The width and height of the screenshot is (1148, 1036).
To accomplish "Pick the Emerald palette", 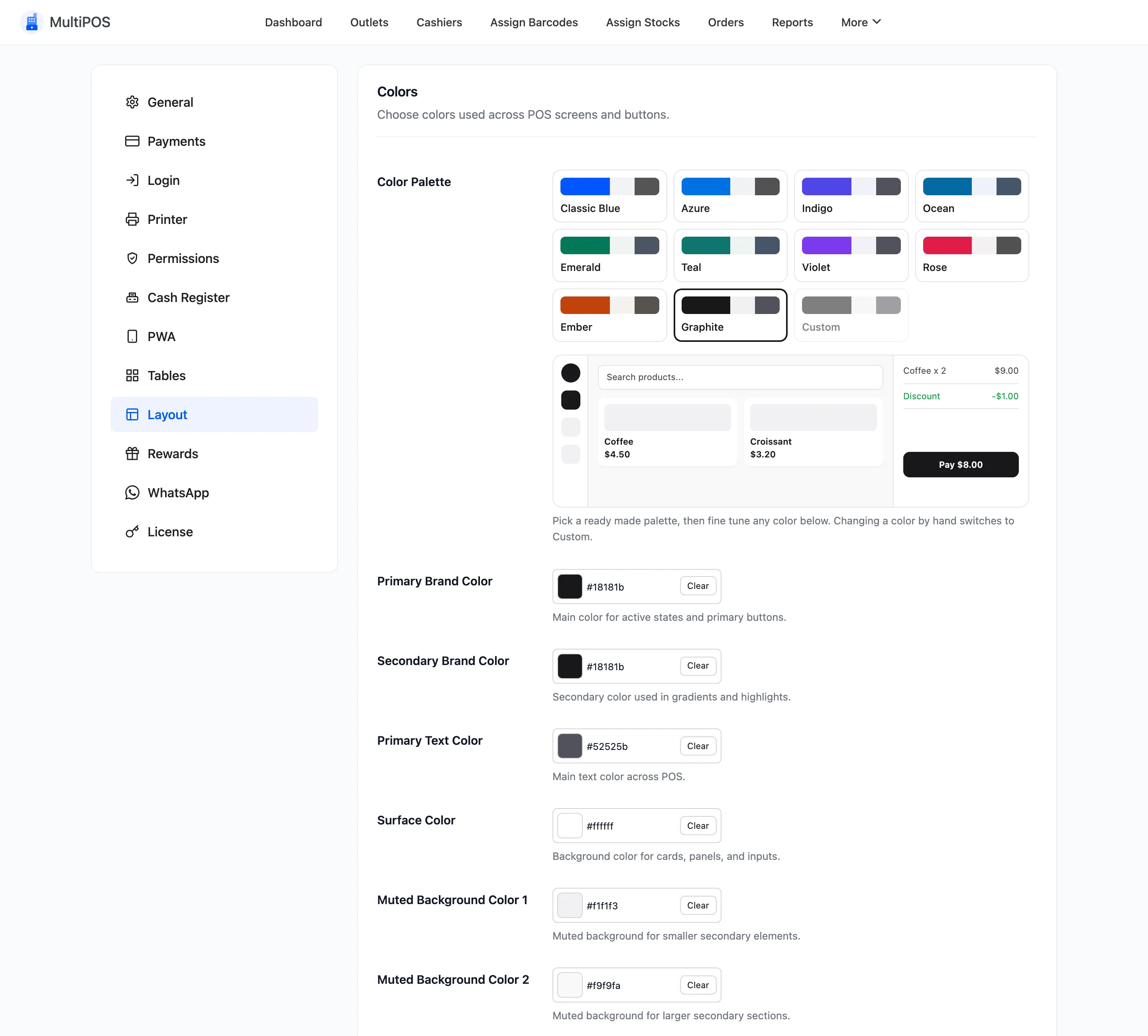I will 609,255.
